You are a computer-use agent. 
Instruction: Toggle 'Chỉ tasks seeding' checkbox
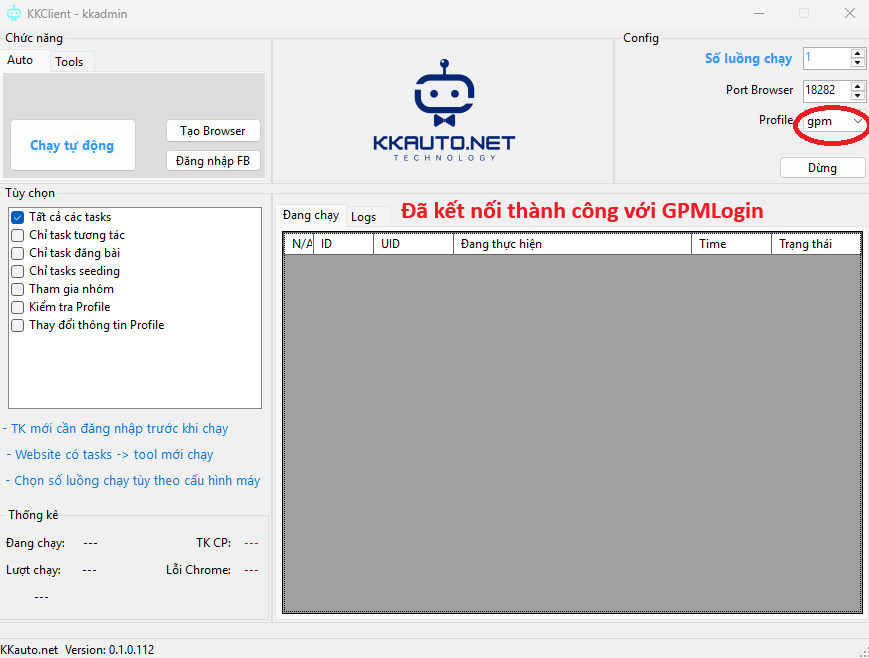point(17,271)
